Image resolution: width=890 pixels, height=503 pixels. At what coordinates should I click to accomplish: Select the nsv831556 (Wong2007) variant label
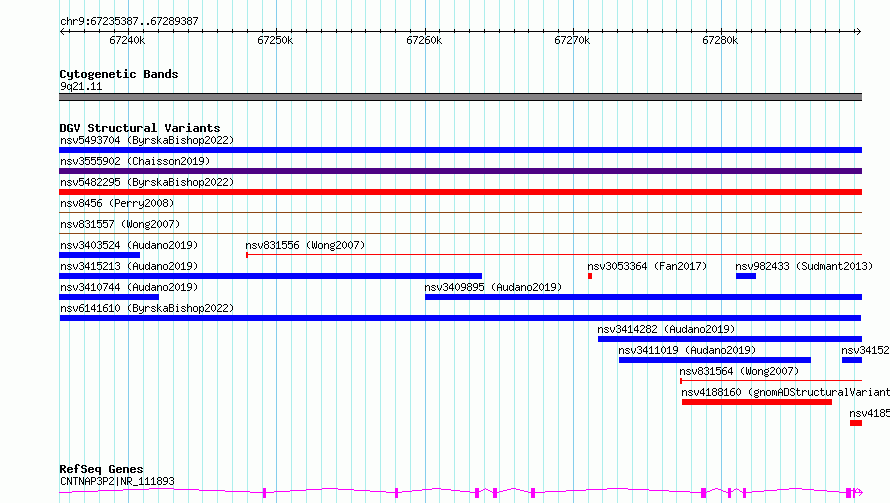pyautogui.click(x=305, y=245)
